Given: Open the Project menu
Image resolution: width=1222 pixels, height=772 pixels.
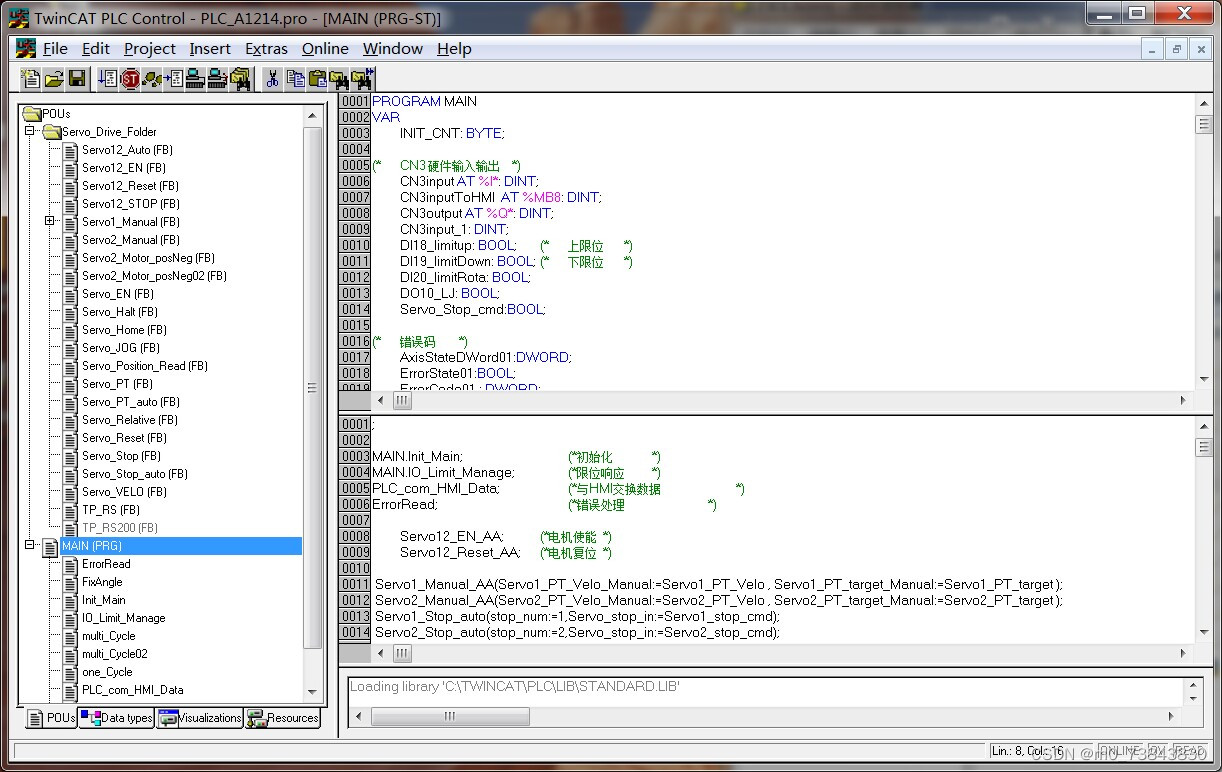Looking at the screenshot, I should [x=150, y=49].
